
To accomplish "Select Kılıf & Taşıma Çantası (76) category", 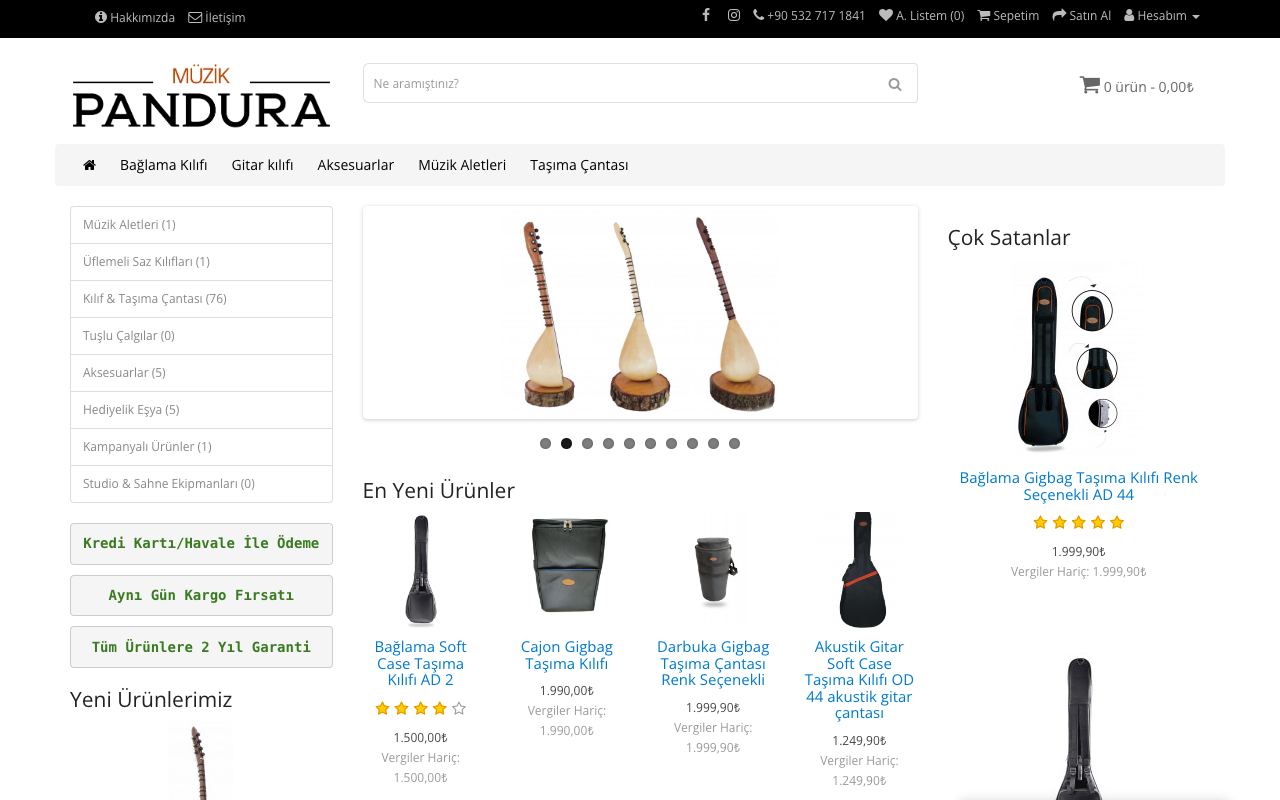I will click(x=201, y=299).
